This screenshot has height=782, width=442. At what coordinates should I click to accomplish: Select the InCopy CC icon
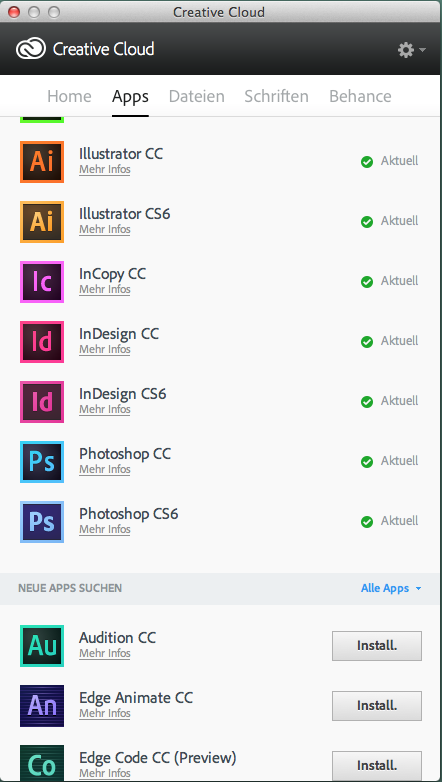click(x=42, y=282)
